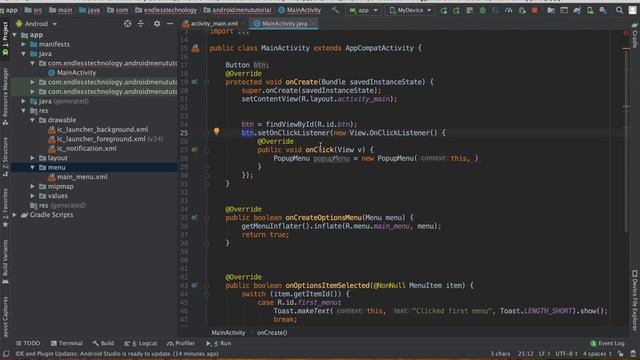The height and width of the screenshot is (360, 640).
Task: Click the gutter override icon beside onCreateOptionsMenu
Action: click(195, 218)
